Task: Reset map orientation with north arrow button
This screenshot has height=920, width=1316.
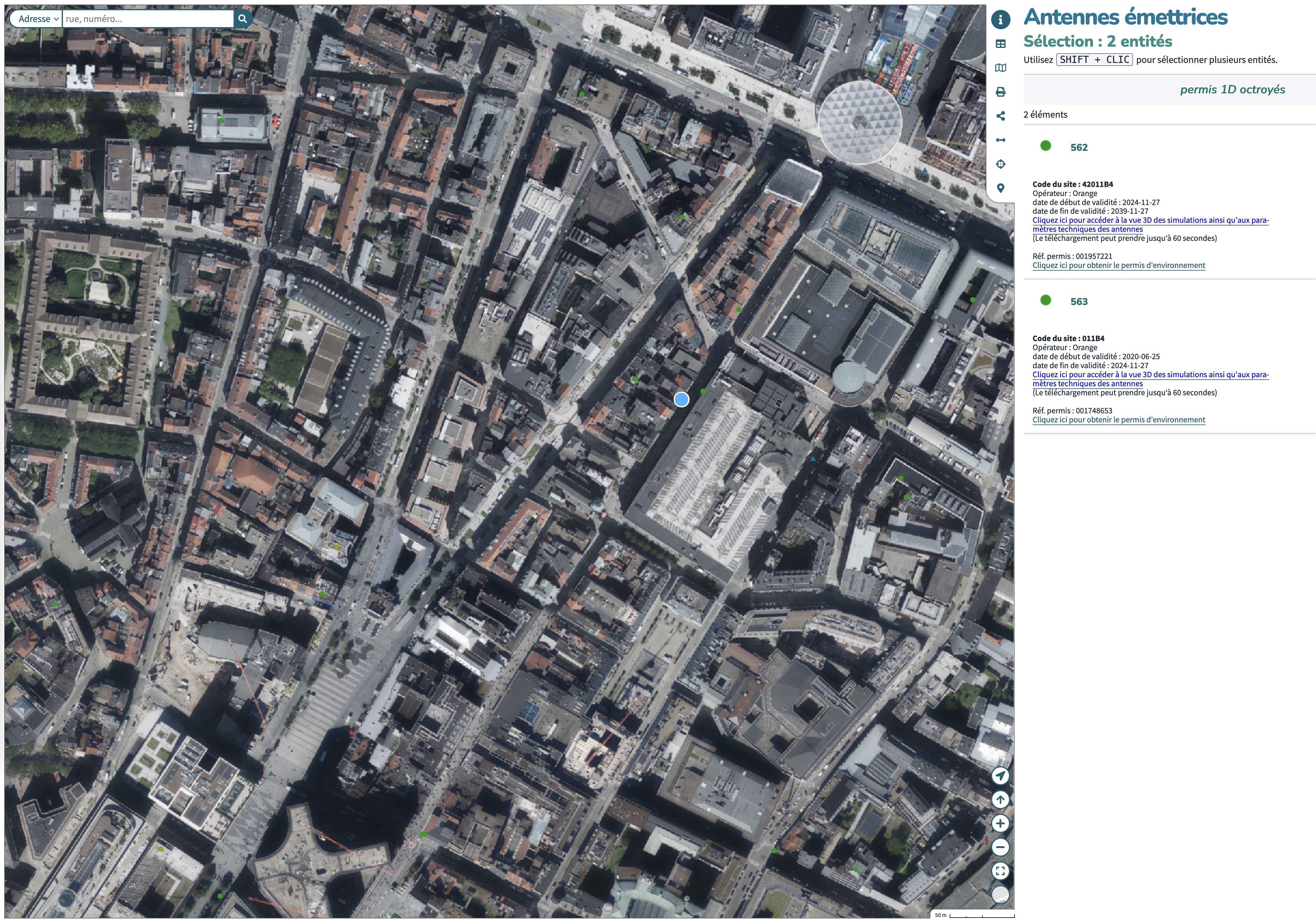Action: coord(1000,800)
